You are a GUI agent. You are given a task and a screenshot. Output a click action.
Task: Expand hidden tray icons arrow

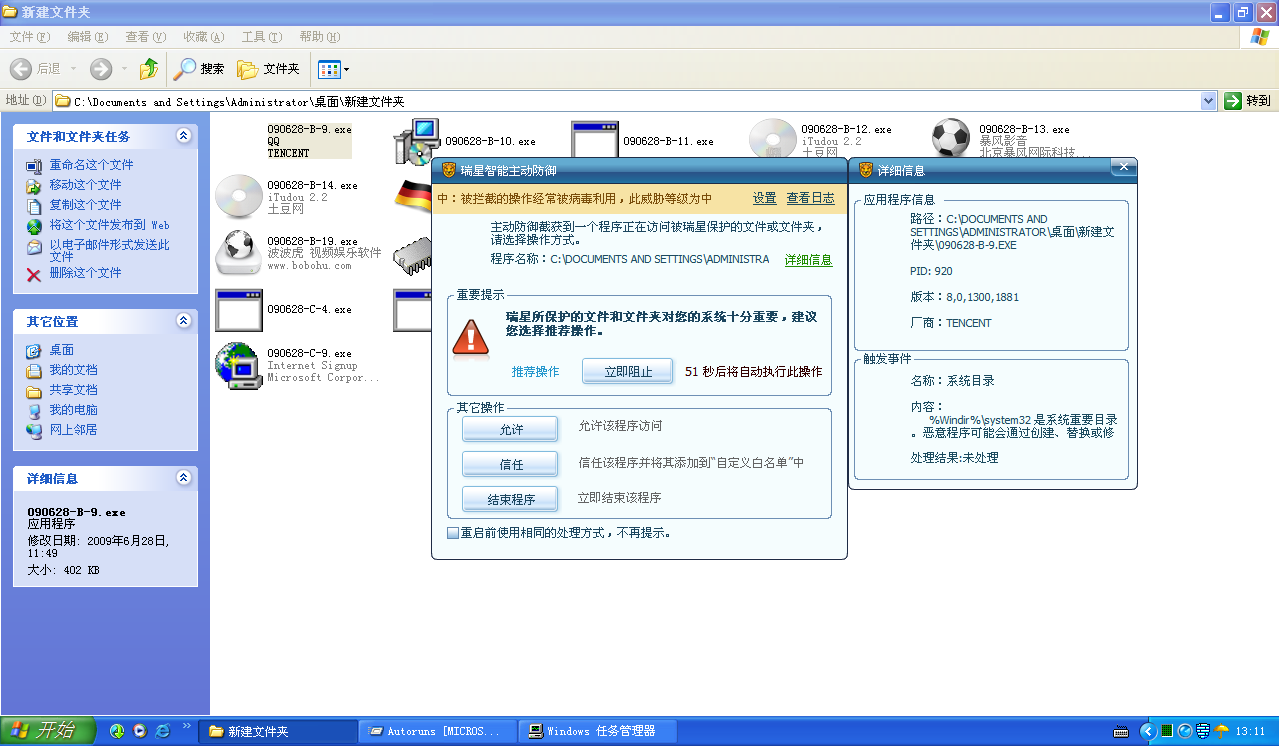1148,731
